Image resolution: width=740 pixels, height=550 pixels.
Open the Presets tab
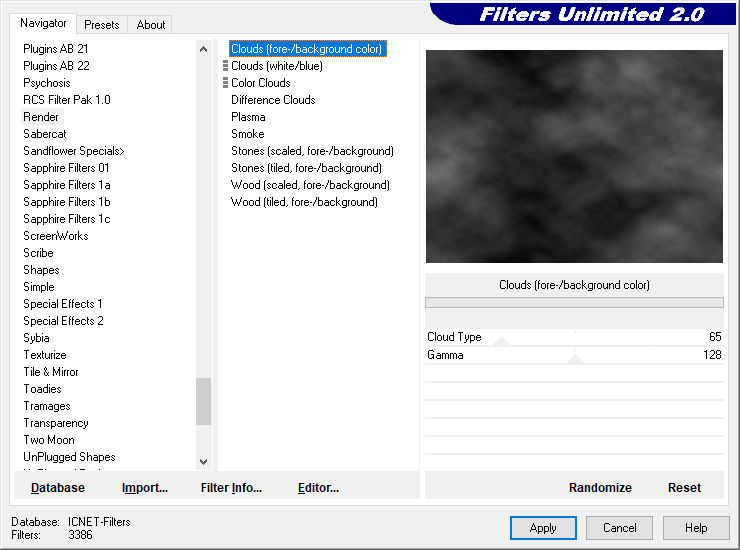(x=101, y=25)
